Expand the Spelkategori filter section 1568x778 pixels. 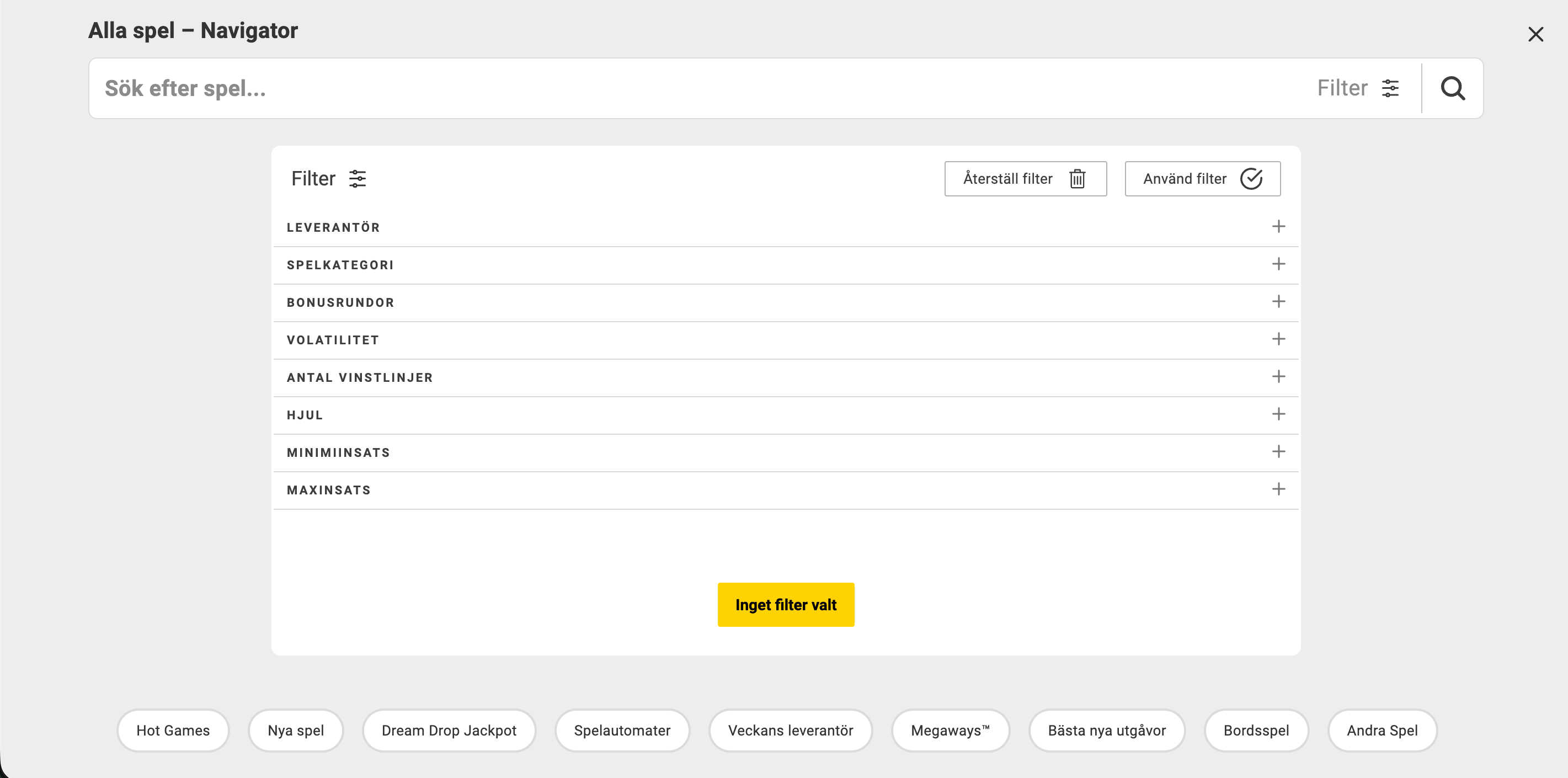tap(1278, 264)
